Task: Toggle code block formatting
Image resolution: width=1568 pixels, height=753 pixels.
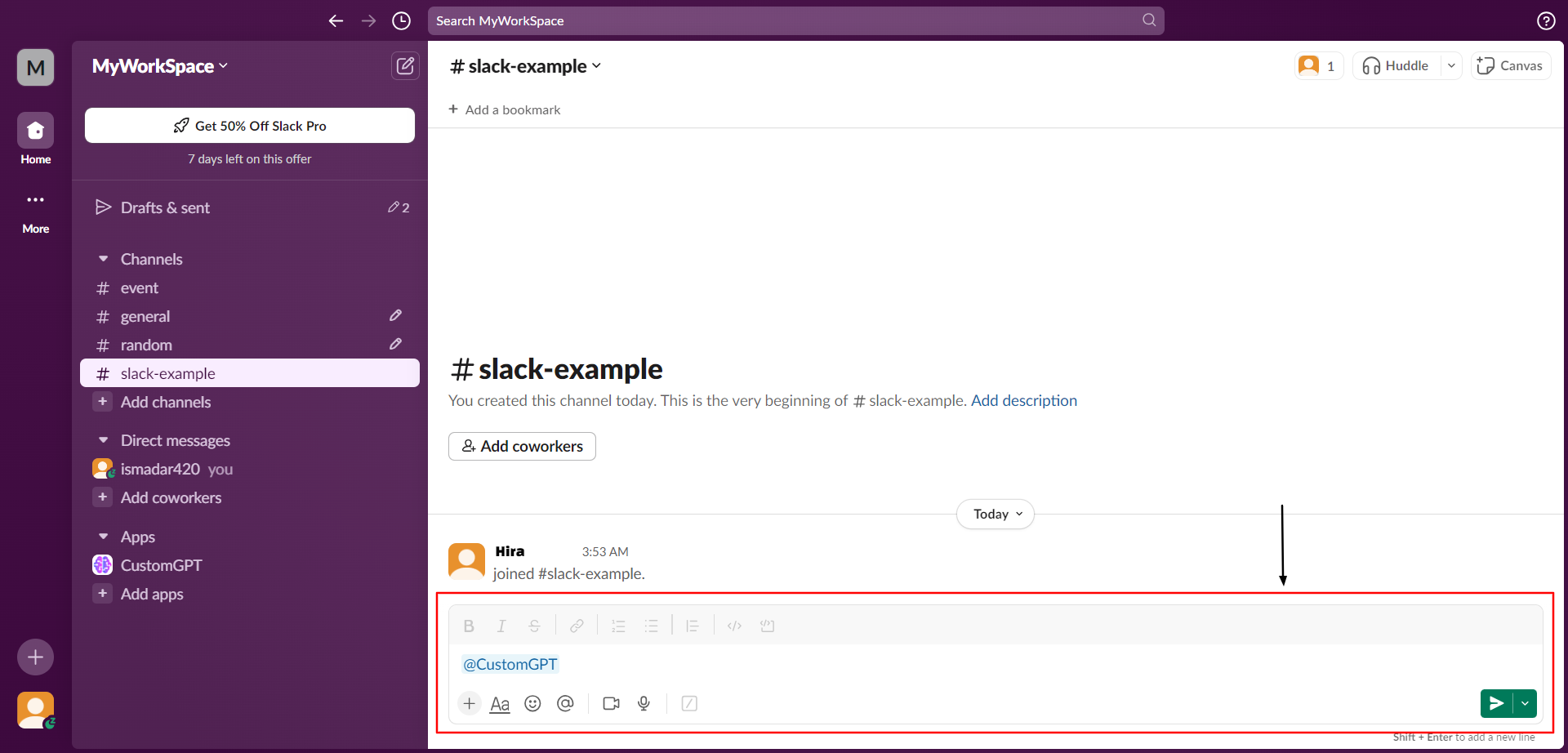Action: [x=767, y=626]
